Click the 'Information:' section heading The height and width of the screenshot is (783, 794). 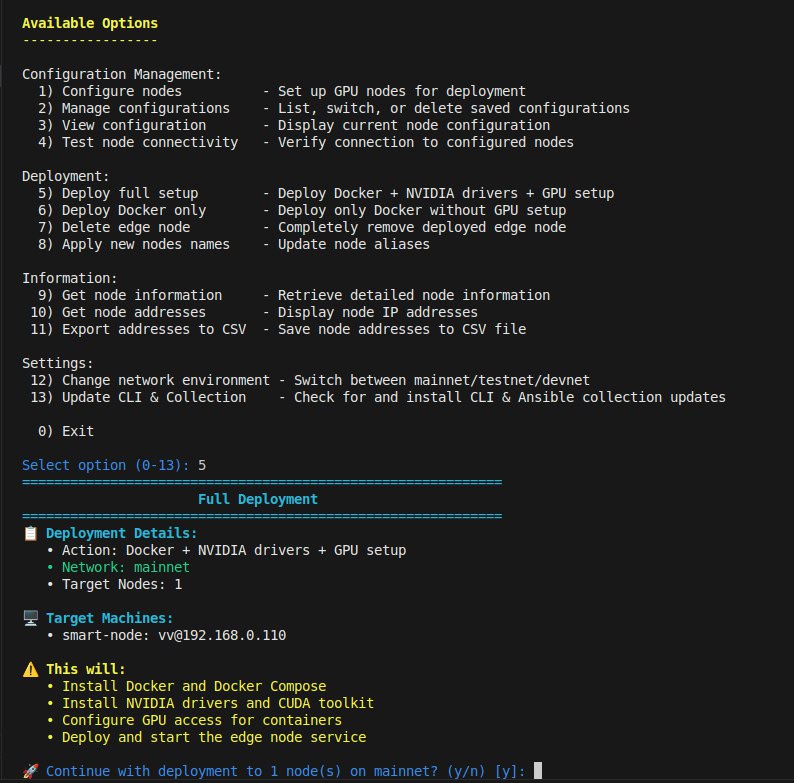coord(70,278)
